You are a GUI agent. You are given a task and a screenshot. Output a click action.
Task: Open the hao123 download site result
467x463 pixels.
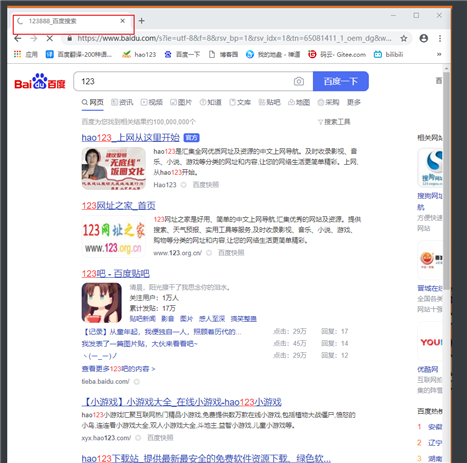206,458
